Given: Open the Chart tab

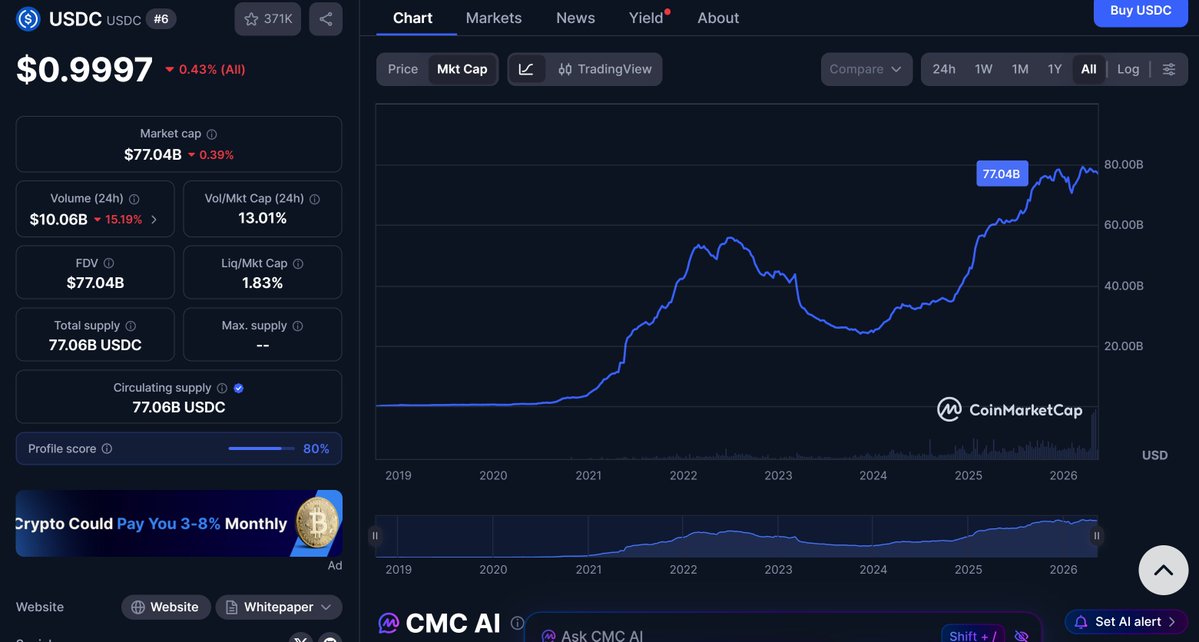Looking at the screenshot, I should (413, 18).
